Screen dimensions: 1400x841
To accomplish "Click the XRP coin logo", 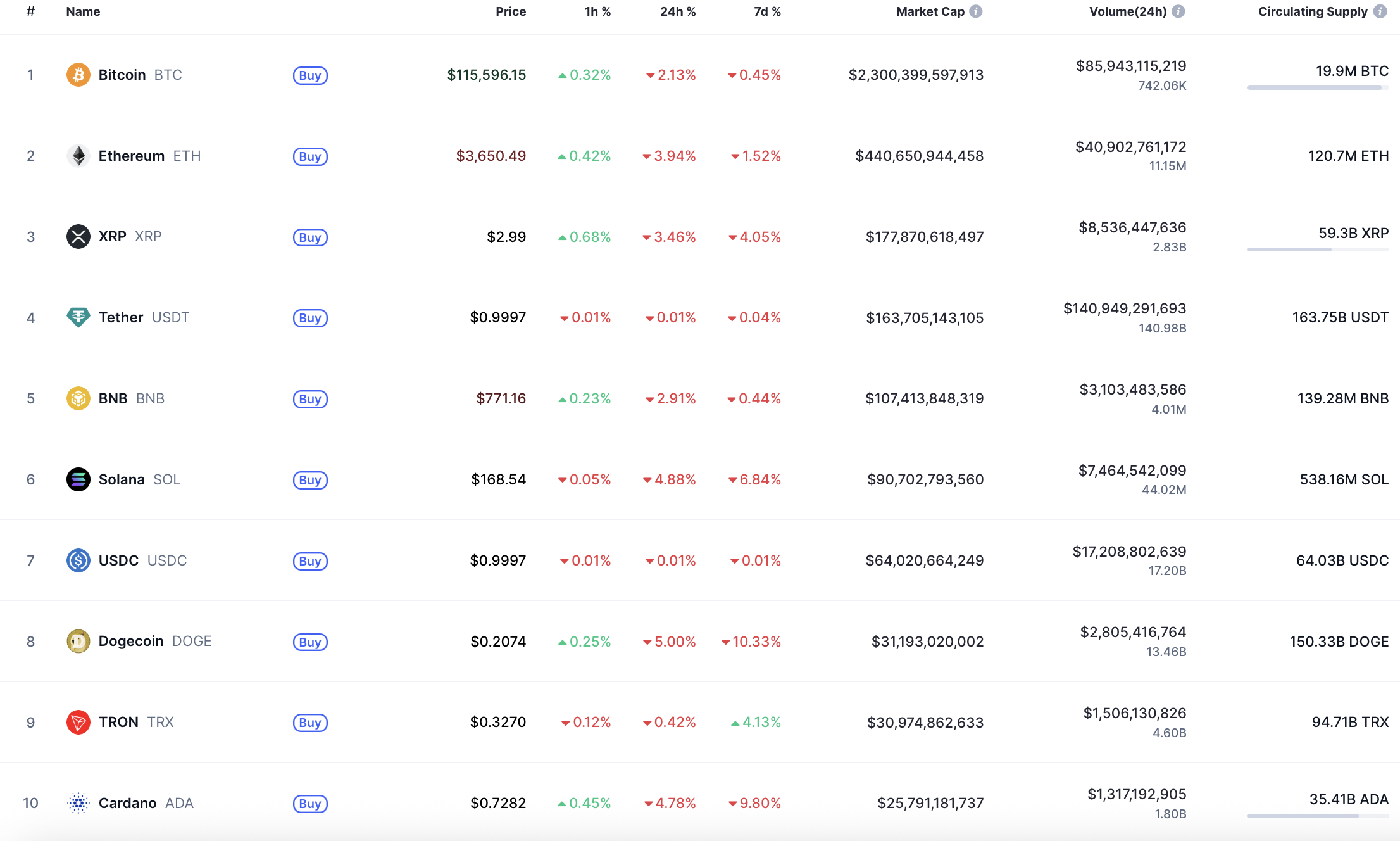I will [x=78, y=237].
